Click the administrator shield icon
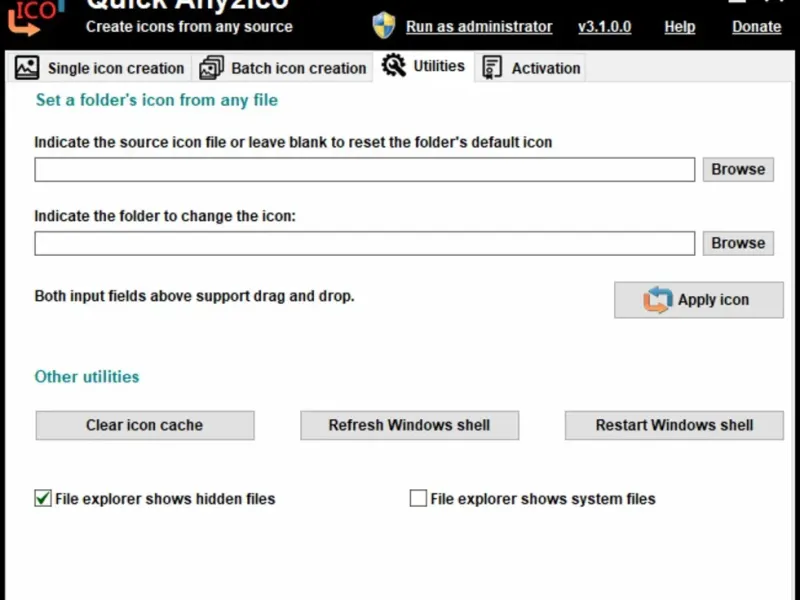The width and height of the screenshot is (800, 600). coord(384,26)
